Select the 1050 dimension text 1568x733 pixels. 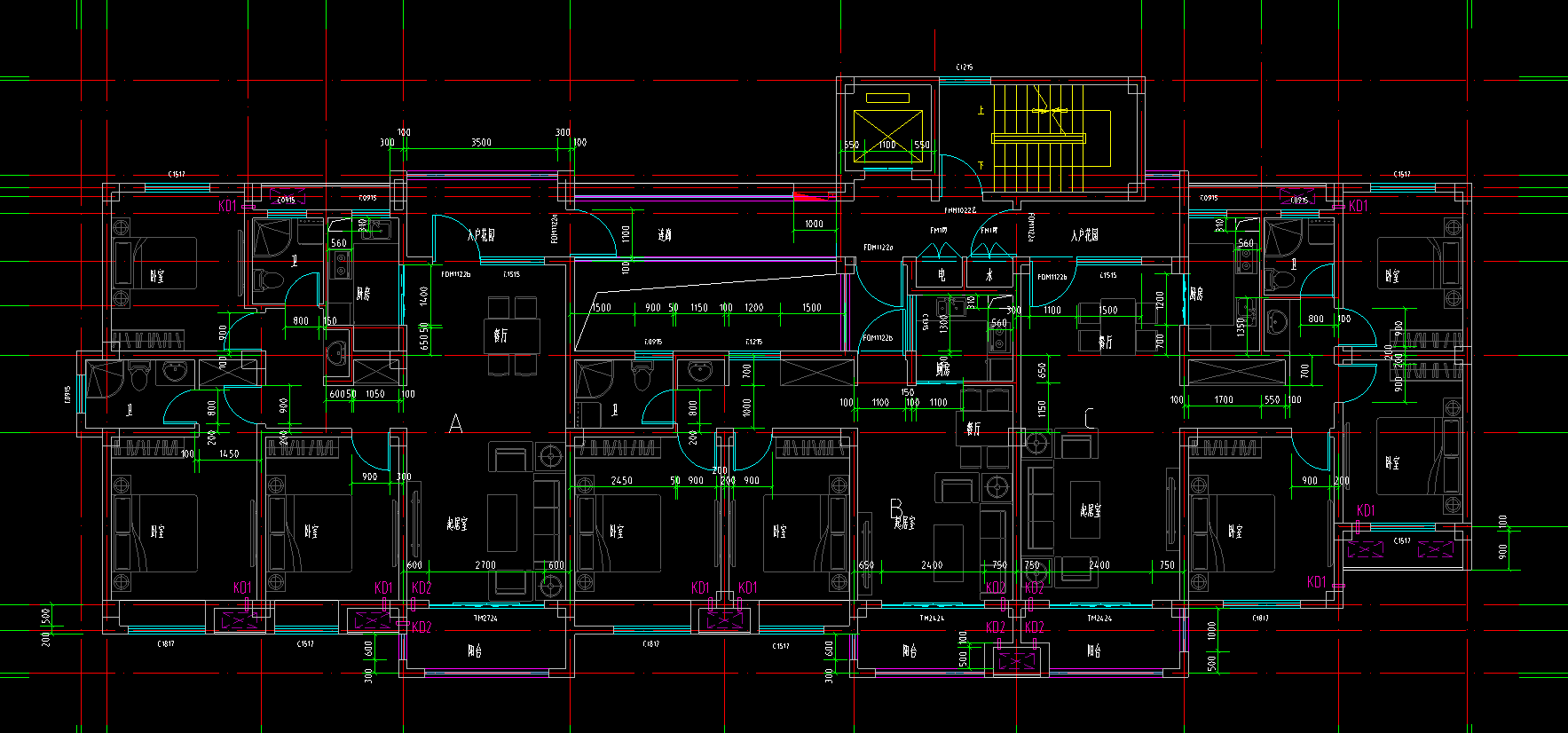[x=375, y=394]
